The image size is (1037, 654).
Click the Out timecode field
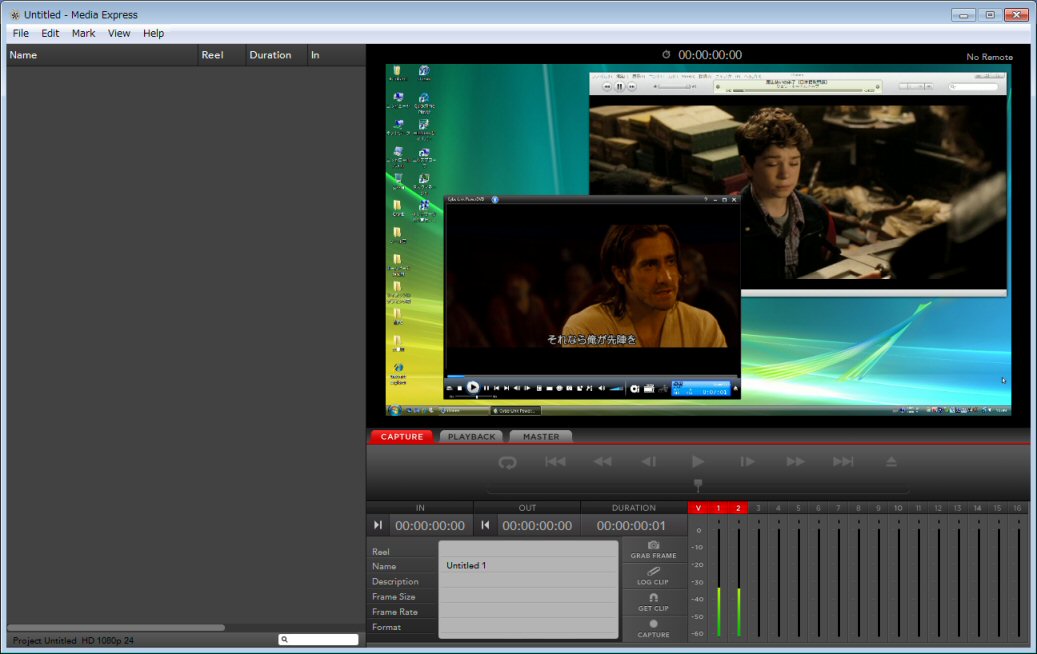tap(537, 526)
